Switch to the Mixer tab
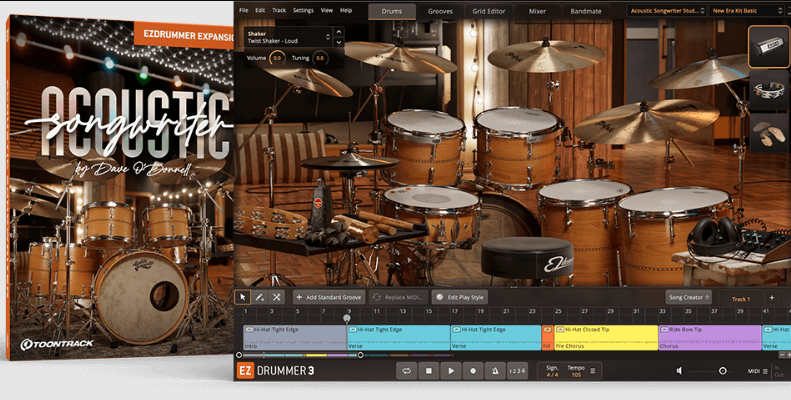 tap(537, 11)
